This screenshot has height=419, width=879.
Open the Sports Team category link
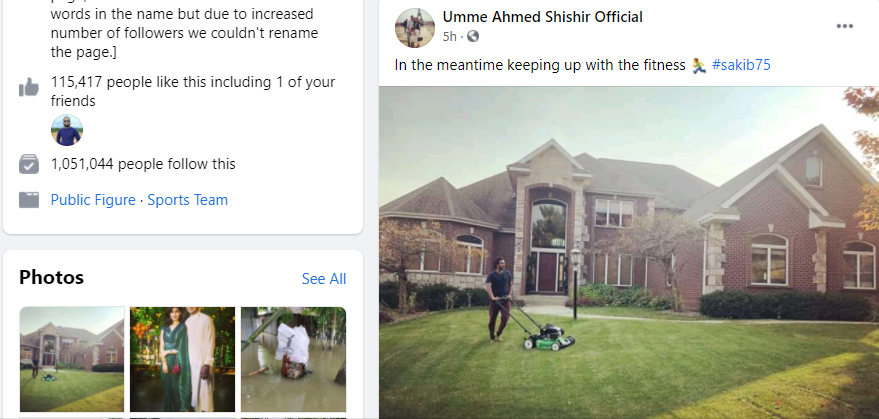coord(188,200)
